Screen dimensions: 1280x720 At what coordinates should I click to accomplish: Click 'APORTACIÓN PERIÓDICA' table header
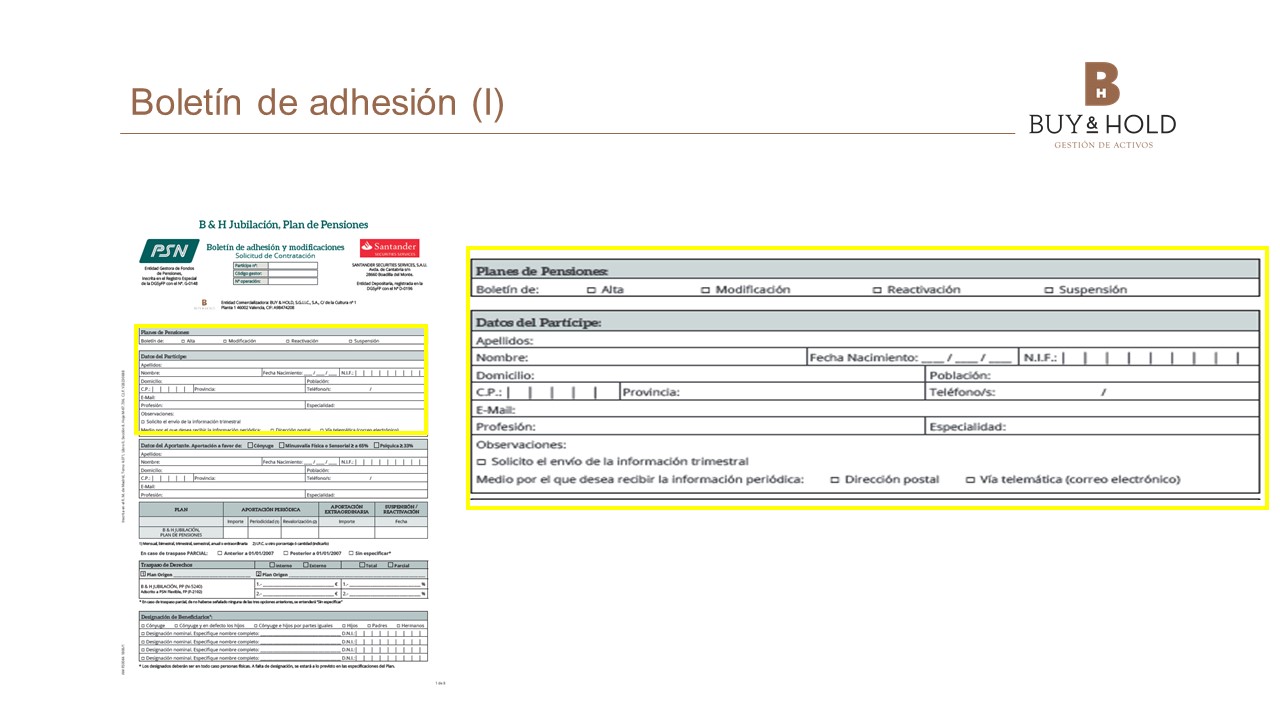pos(271,510)
